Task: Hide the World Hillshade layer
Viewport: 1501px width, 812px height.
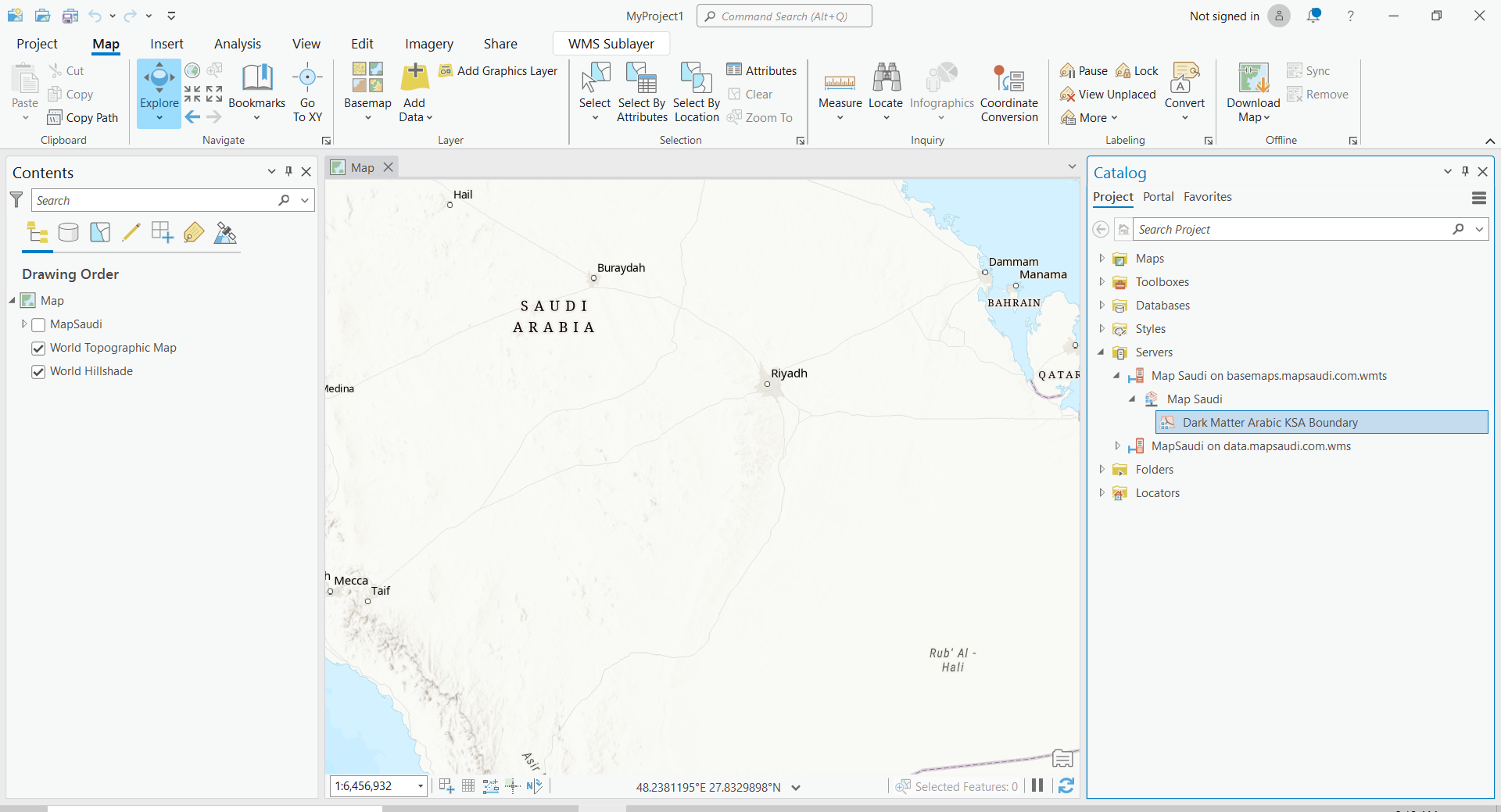Action: coord(38,372)
